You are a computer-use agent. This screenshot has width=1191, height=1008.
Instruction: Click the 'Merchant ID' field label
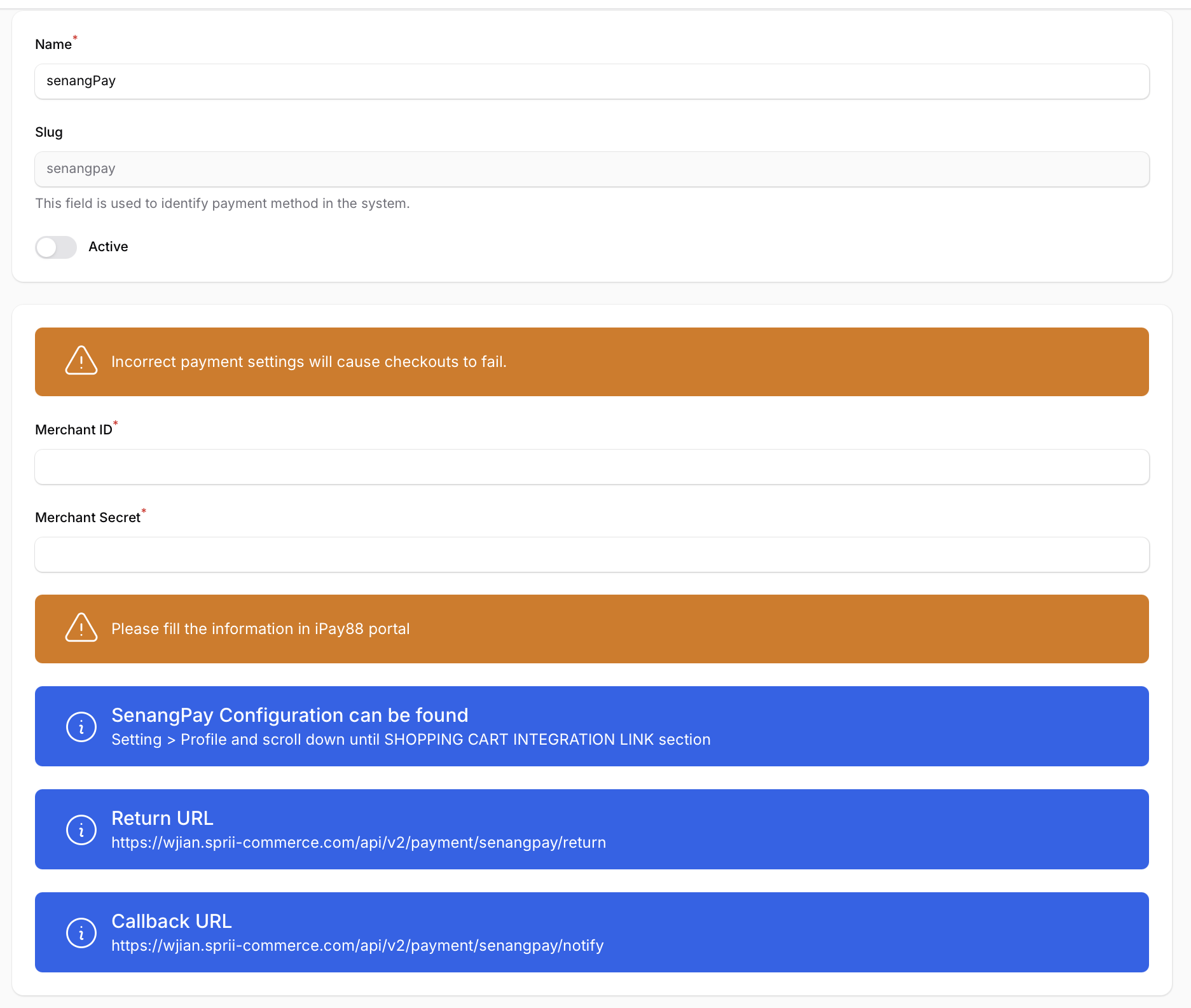pyautogui.click(x=74, y=430)
